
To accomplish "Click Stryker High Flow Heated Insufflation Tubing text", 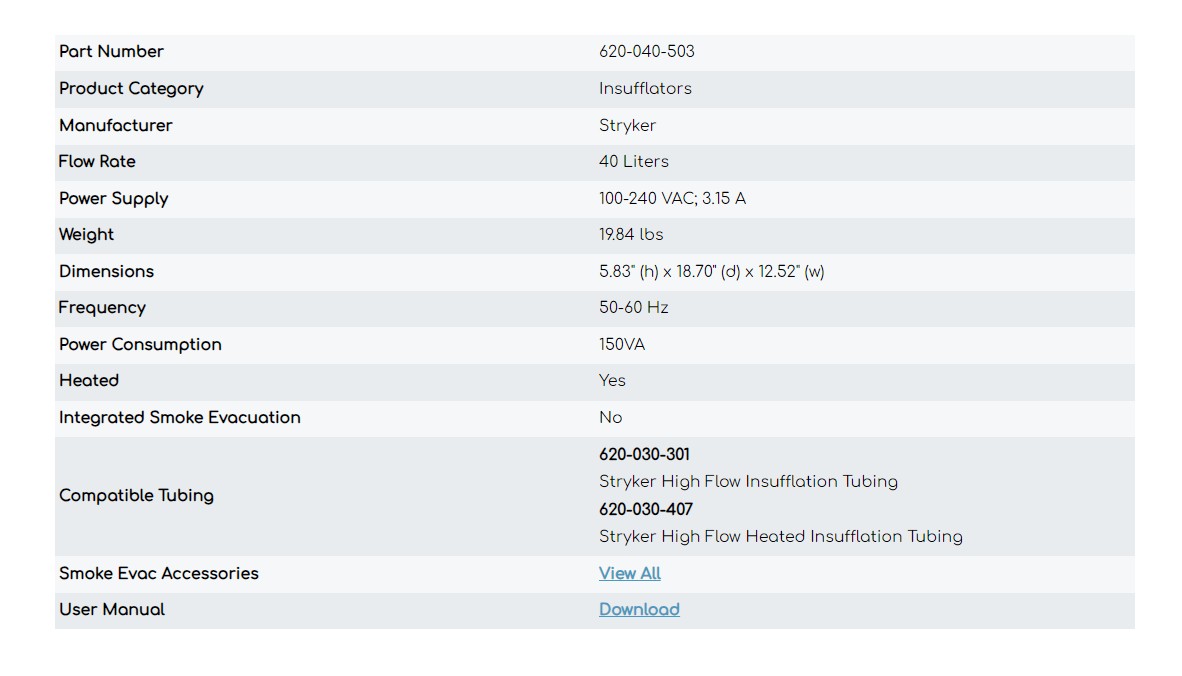I will point(781,537).
